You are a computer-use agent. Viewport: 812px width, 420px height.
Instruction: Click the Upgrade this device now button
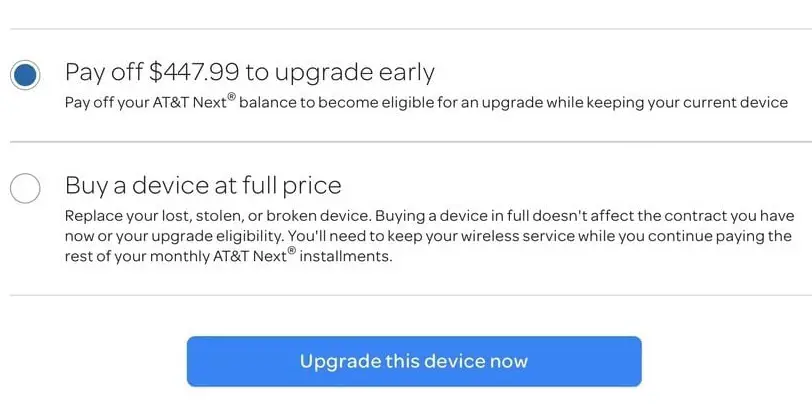pyautogui.click(x=413, y=361)
